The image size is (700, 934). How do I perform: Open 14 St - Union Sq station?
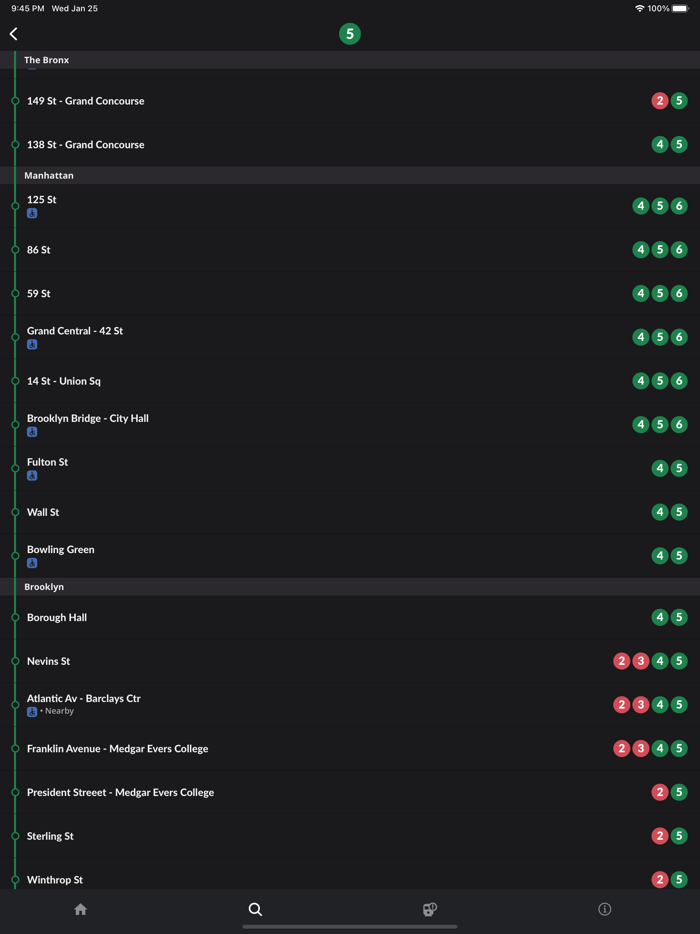(350, 381)
